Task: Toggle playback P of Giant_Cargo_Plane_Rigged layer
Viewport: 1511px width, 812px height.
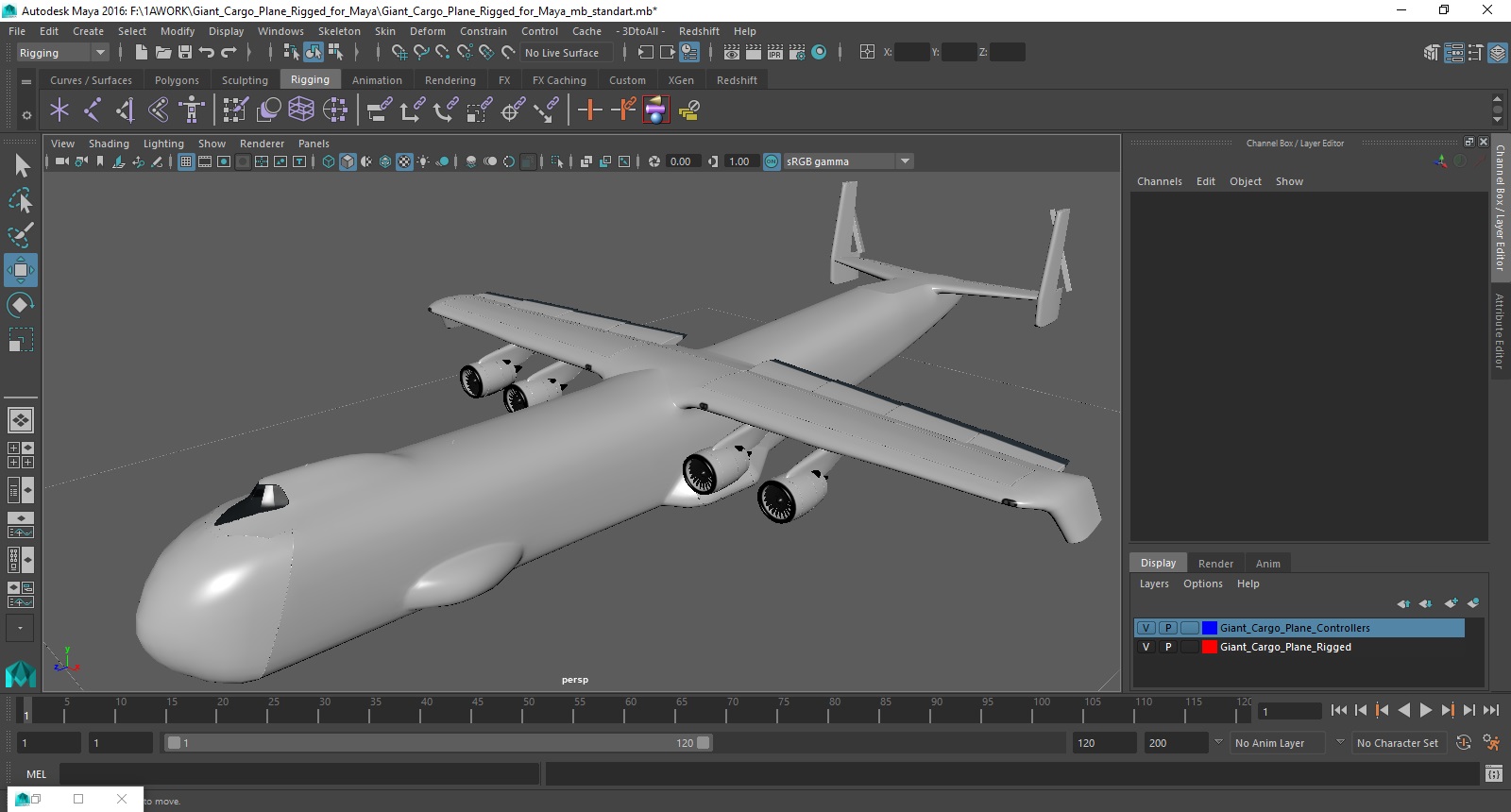Action: (1168, 647)
